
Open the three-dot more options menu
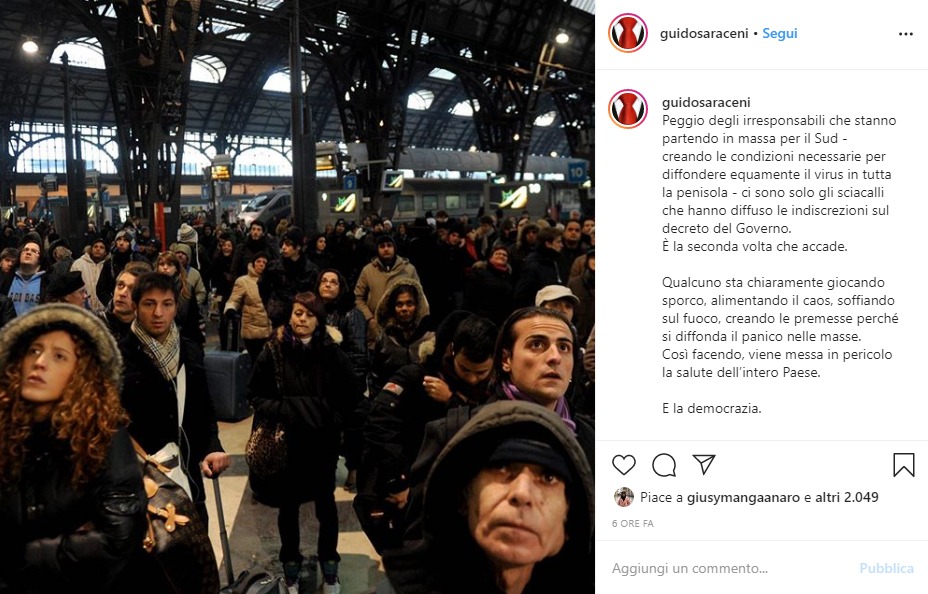point(906,34)
